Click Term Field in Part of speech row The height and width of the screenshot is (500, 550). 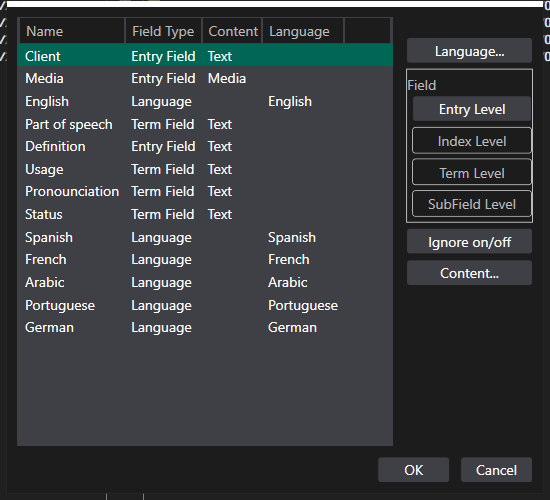[x=162, y=124]
